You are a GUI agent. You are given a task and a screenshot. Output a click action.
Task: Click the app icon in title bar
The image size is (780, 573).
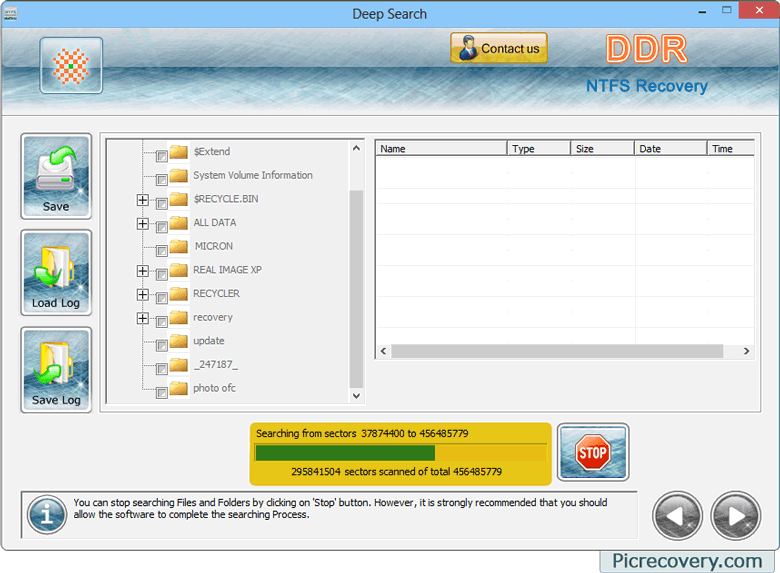coord(10,14)
